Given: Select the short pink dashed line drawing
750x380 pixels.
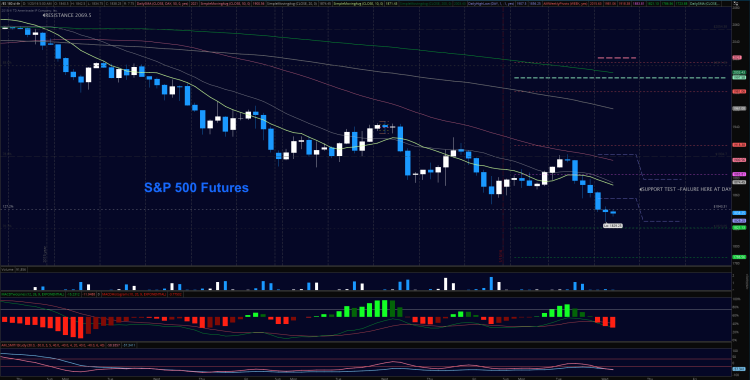Looking at the screenshot, I should pos(617,58).
